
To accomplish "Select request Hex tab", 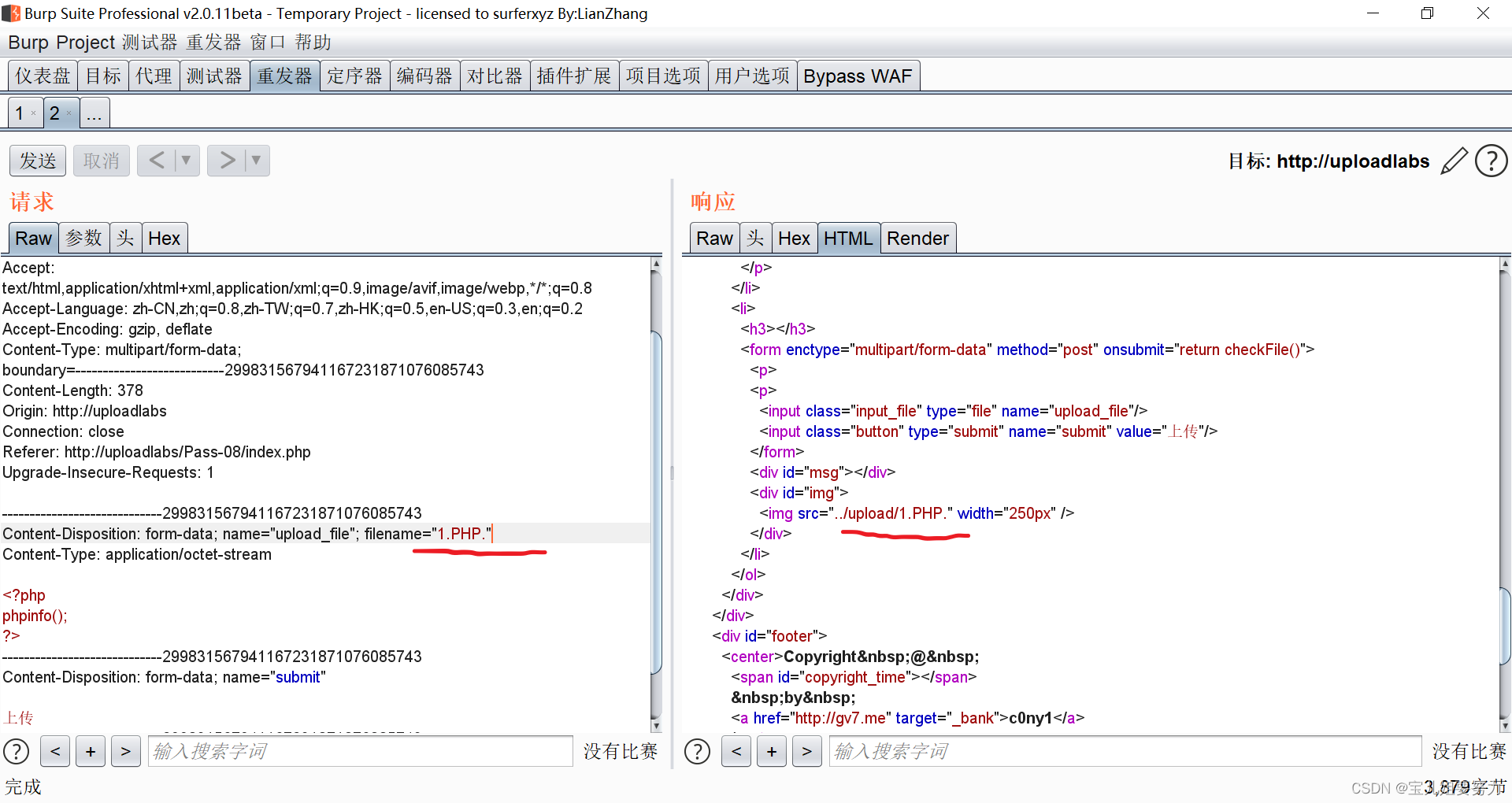I will coord(165,238).
